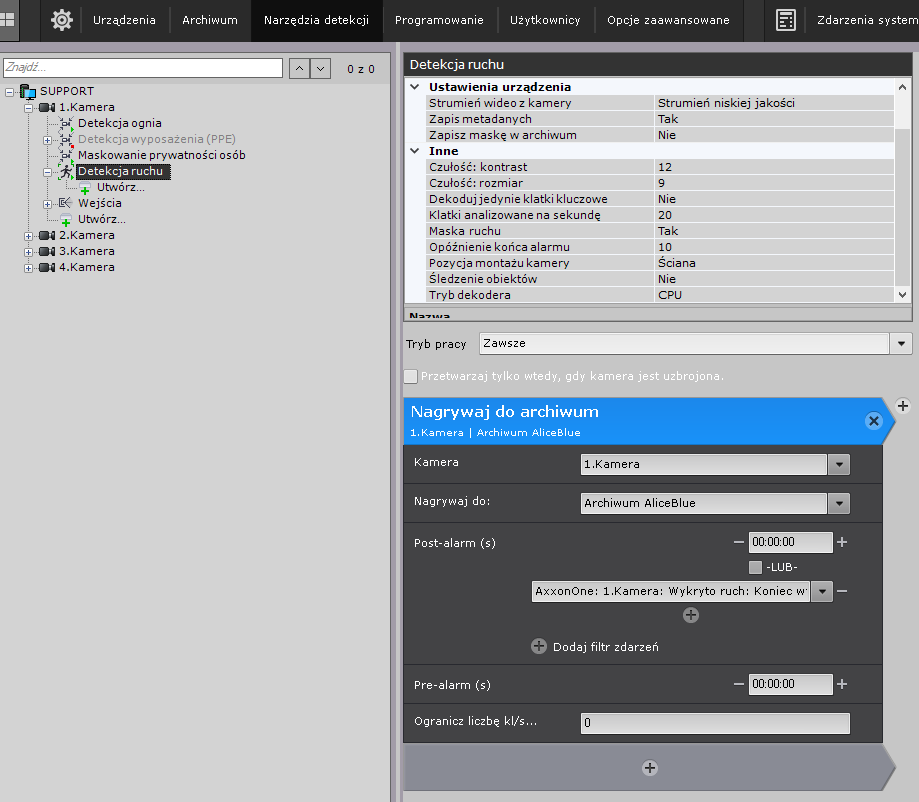Click the settings gear icon

62,20
